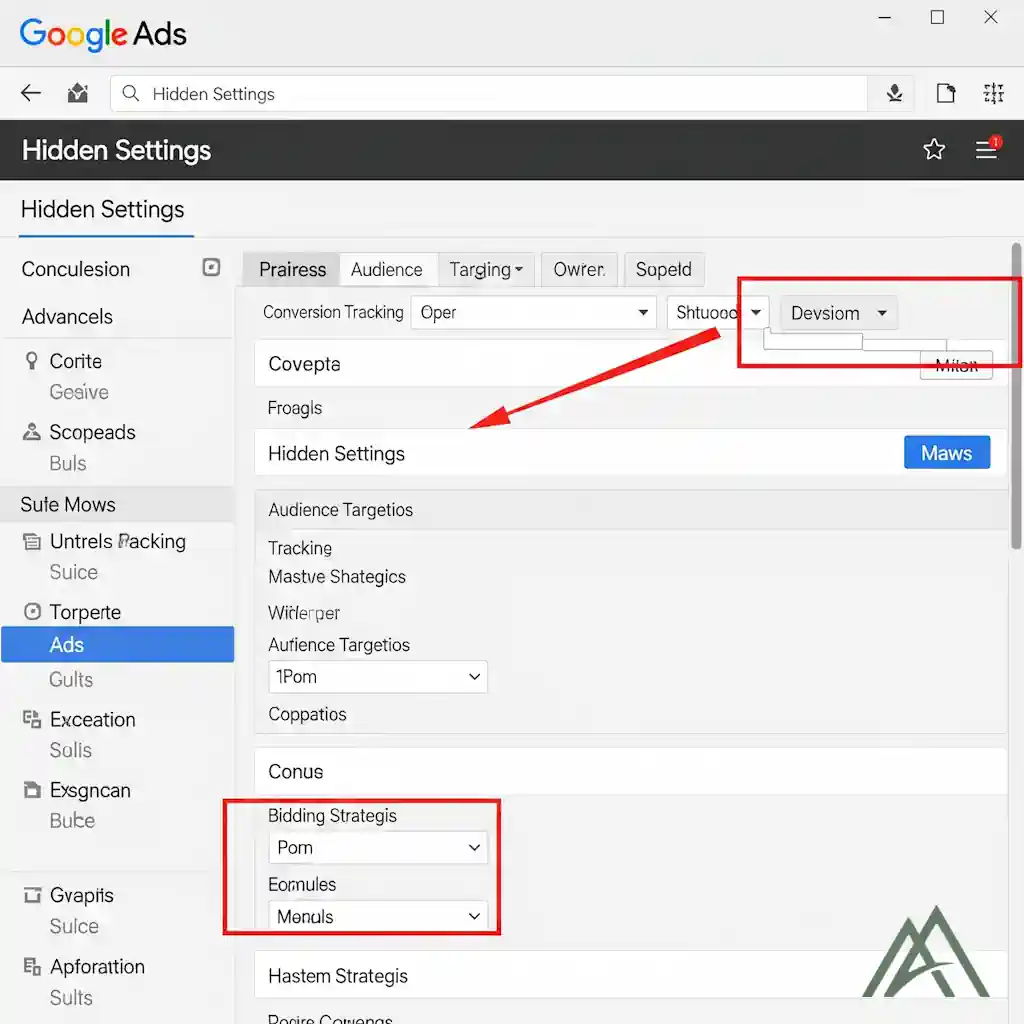Click the Coppatios row
Screen dimensions: 1024x1024
(307, 714)
